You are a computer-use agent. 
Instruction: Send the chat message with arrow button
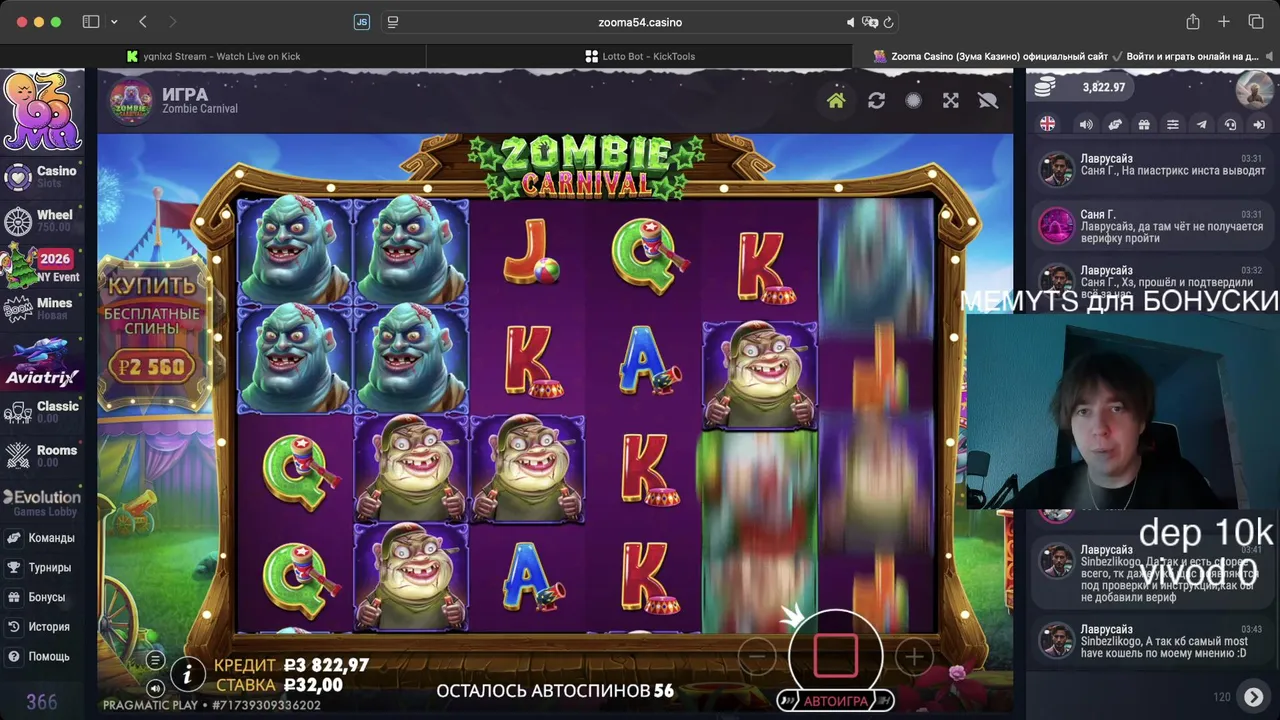pyautogui.click(x=1253, y=696)
